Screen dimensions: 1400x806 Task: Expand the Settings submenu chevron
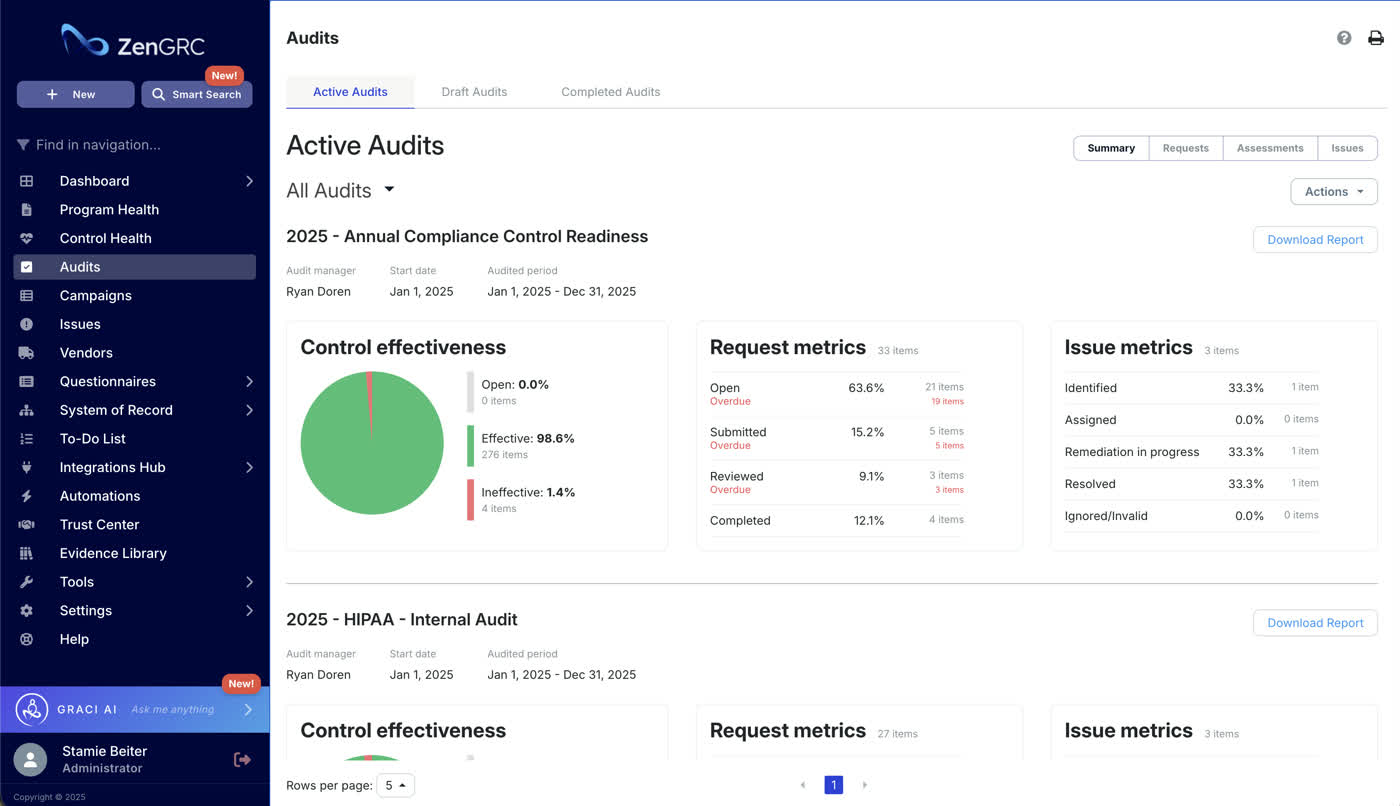(x=249, y=611)
